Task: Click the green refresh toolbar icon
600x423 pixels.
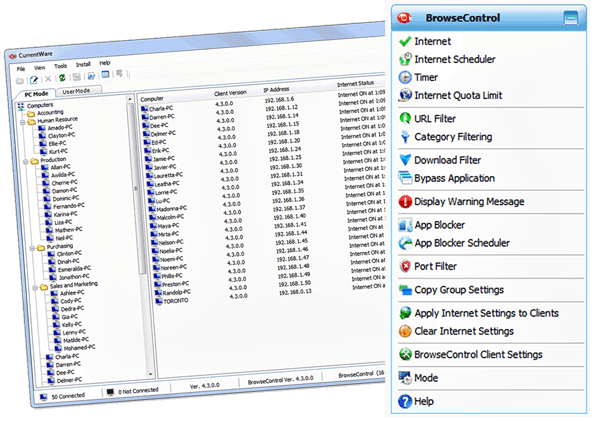Action: click(62, 78)
